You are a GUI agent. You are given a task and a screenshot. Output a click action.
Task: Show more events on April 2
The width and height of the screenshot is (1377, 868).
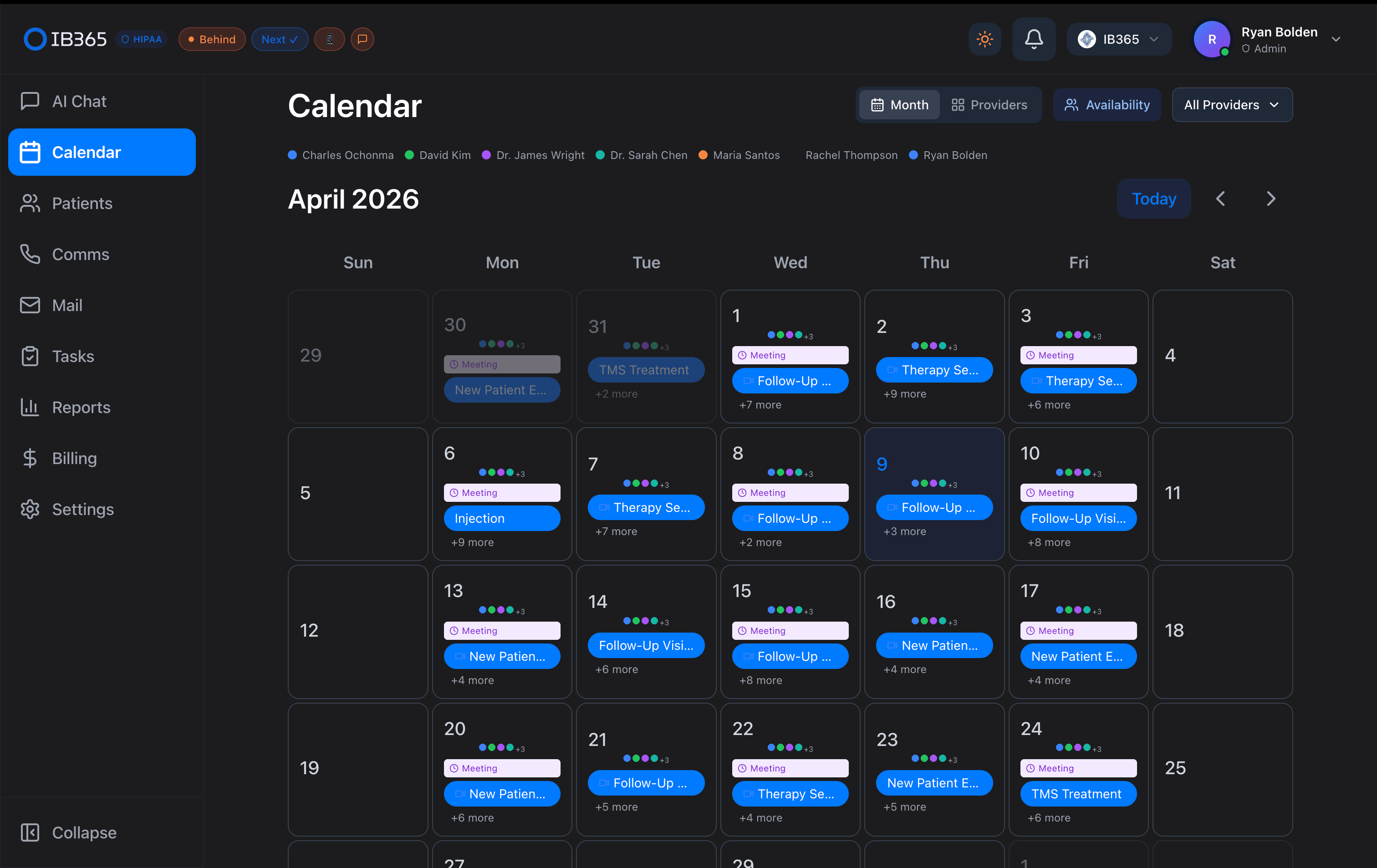[904, 393]
